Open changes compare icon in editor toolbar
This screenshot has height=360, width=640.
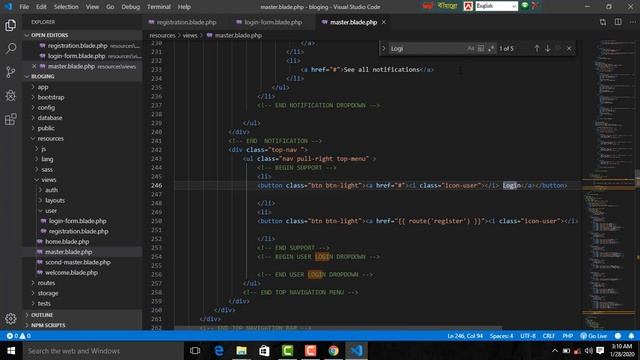603,22
